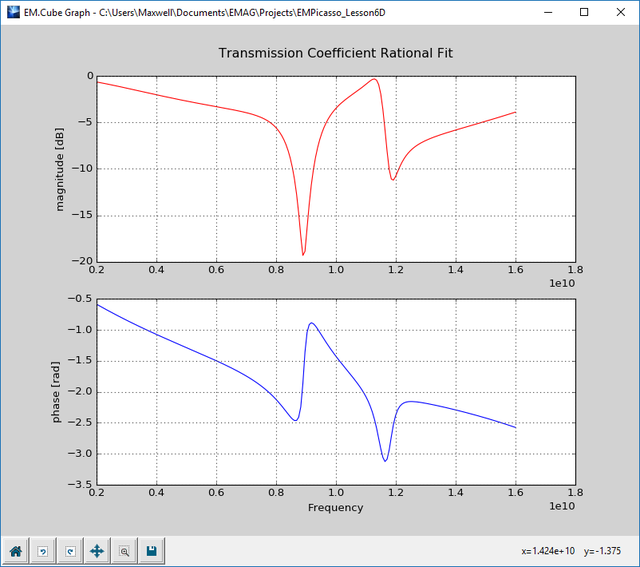Go back to the previous view
The width and height of the screenshot is (640, 567).
click(43, 551)
